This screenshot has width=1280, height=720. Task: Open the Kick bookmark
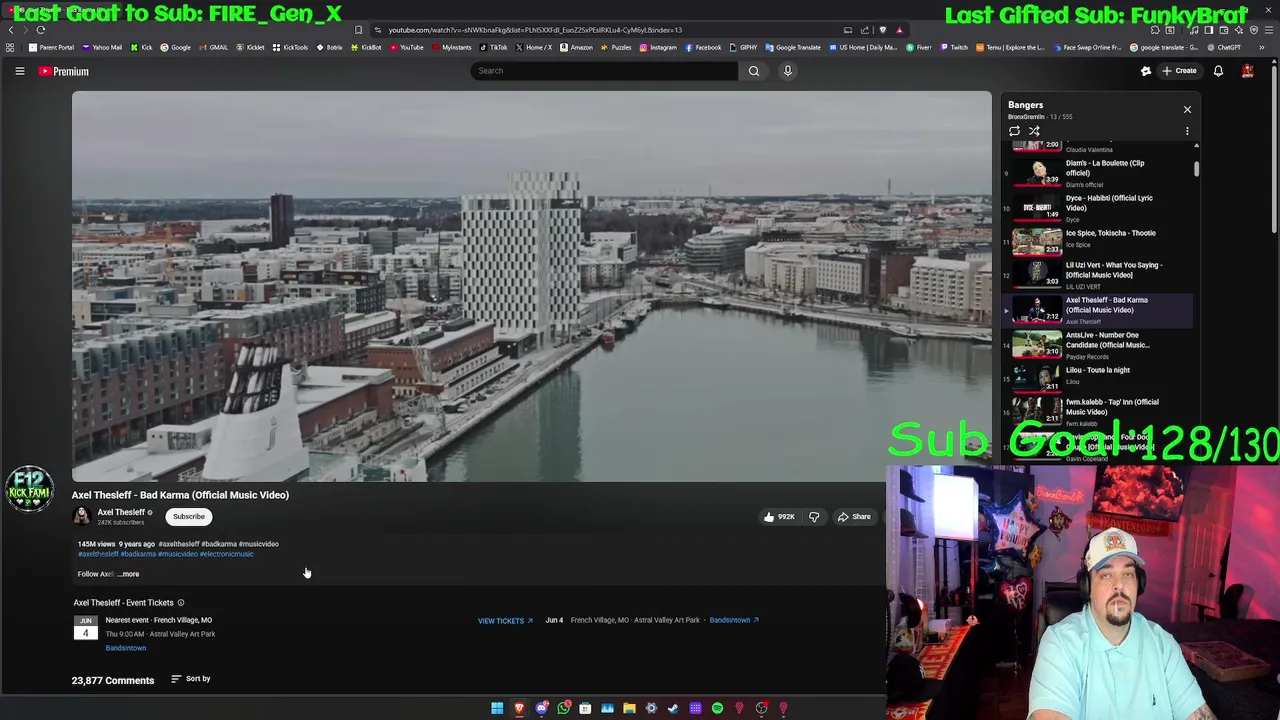pos(142,47)
